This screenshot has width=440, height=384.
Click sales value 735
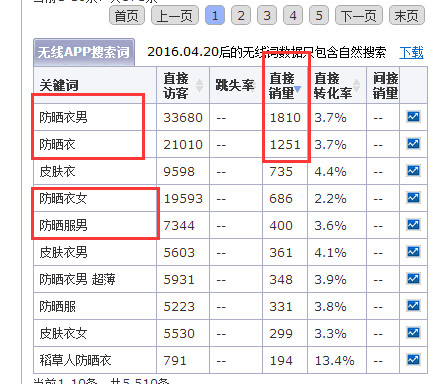pyautogui.click(x=281, y=172)
